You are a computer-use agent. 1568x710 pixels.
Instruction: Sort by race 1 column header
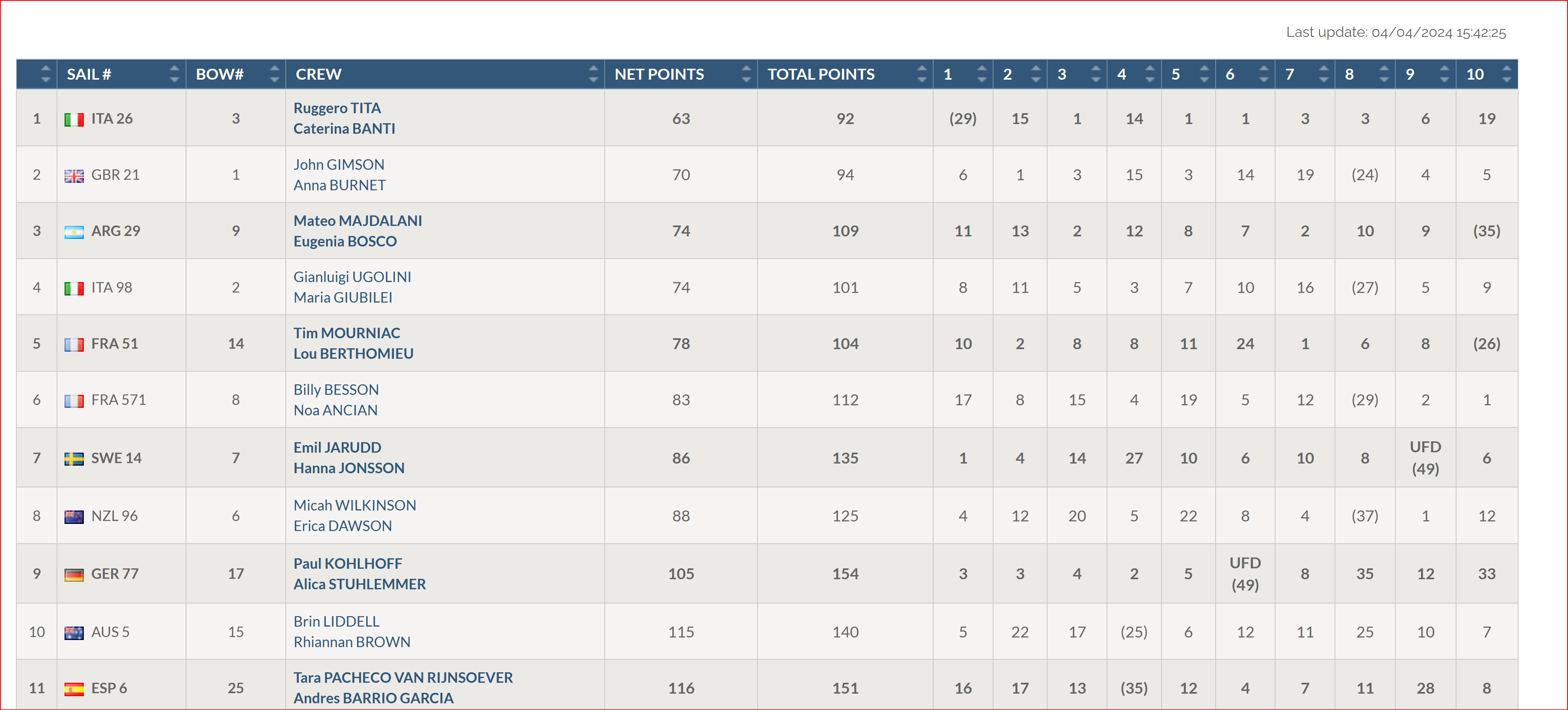pyautogui.click(x=963, y=74)
